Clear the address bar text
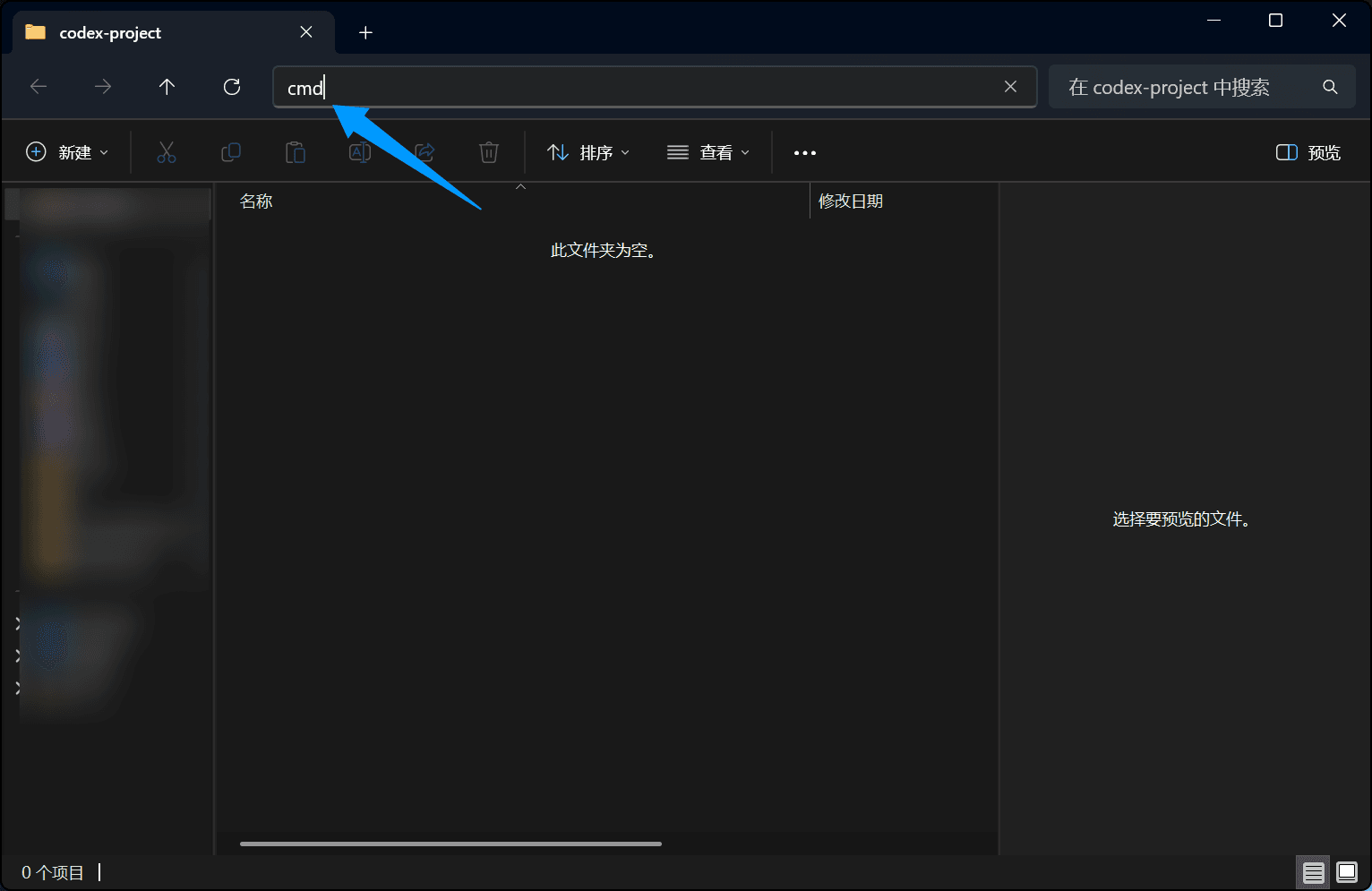Screen dimensions: 1372x891 click(1010, 87)
